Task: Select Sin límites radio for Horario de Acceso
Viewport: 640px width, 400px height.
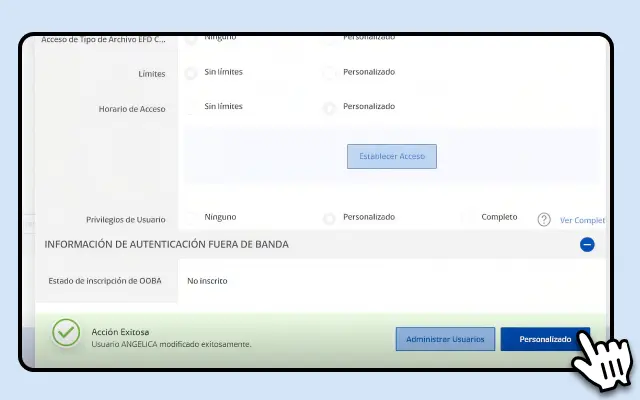Action: (190, 108)
